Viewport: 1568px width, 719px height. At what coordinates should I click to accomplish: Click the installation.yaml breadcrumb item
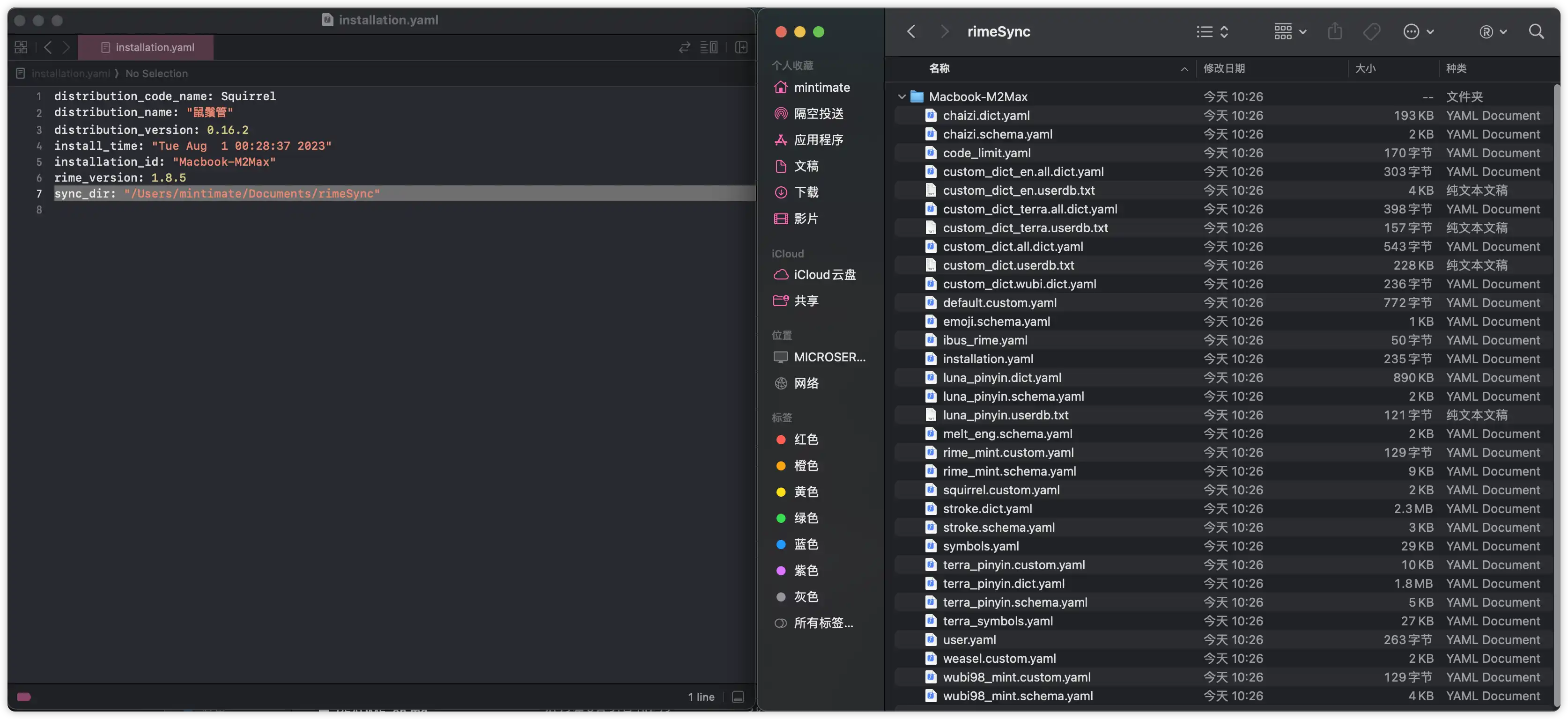point(70,73)
